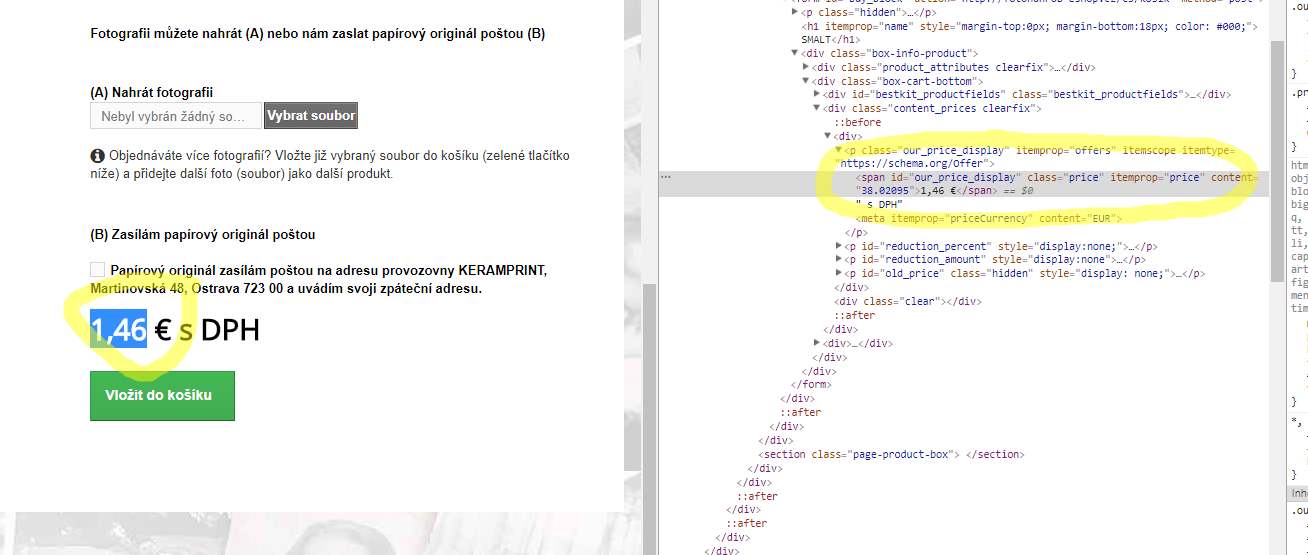Click the "https://schema.org/Offer" itemtype value

point(912,163)
